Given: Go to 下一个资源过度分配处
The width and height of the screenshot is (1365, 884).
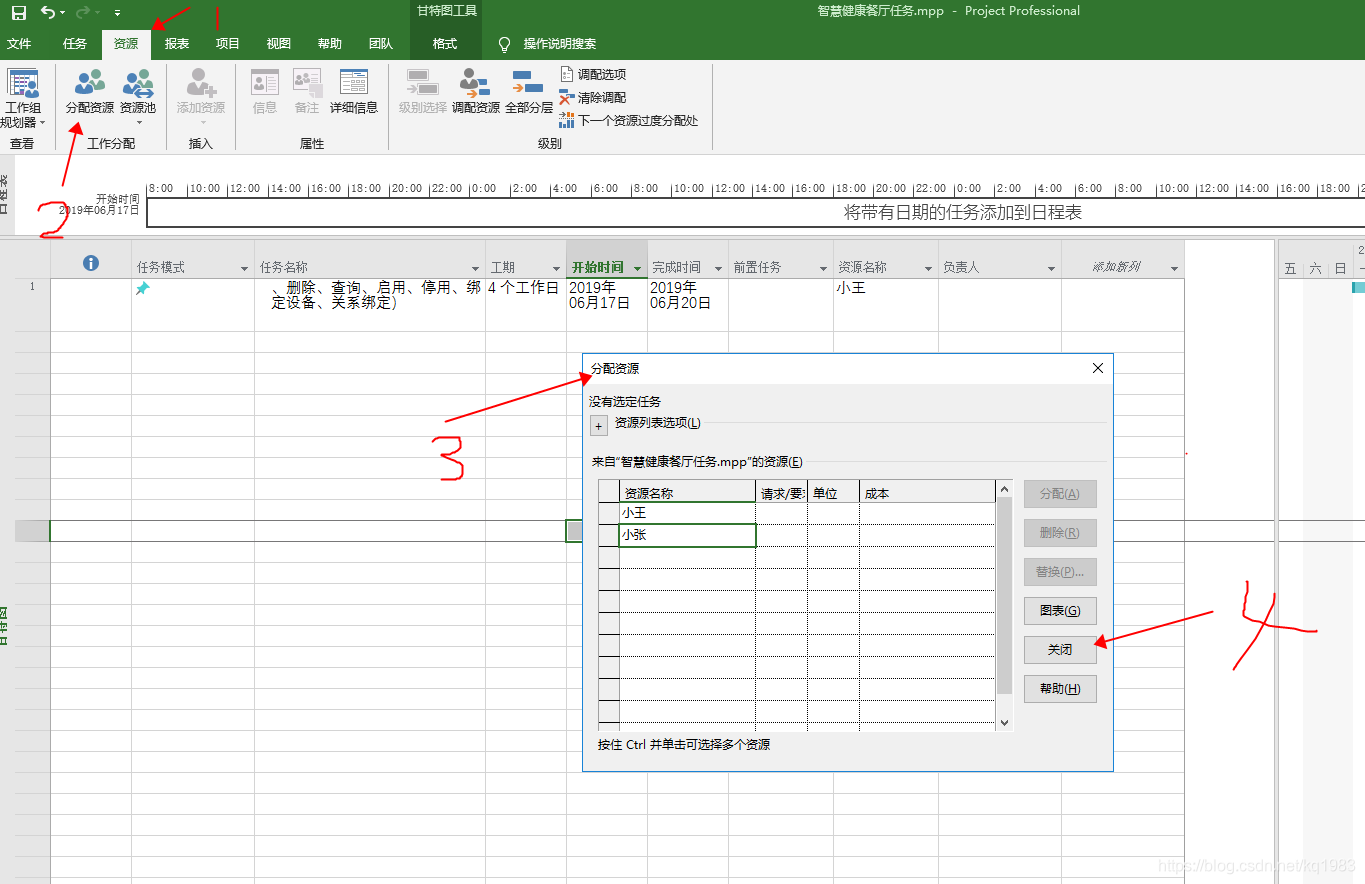Looking at the screenshot, I should pyautogui.click(x=629, y=120).
